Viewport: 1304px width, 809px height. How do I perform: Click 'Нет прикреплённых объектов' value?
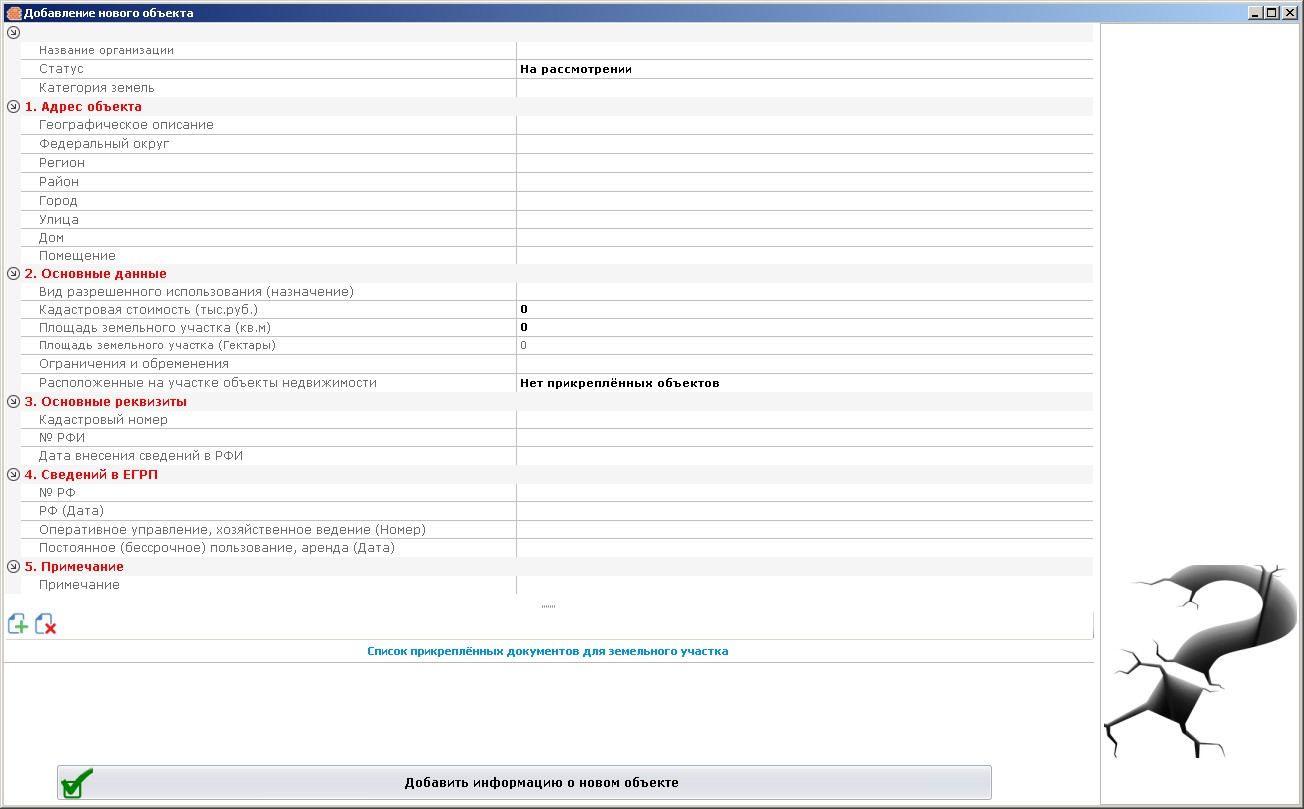pyautogui.click(x=620, y=383)
